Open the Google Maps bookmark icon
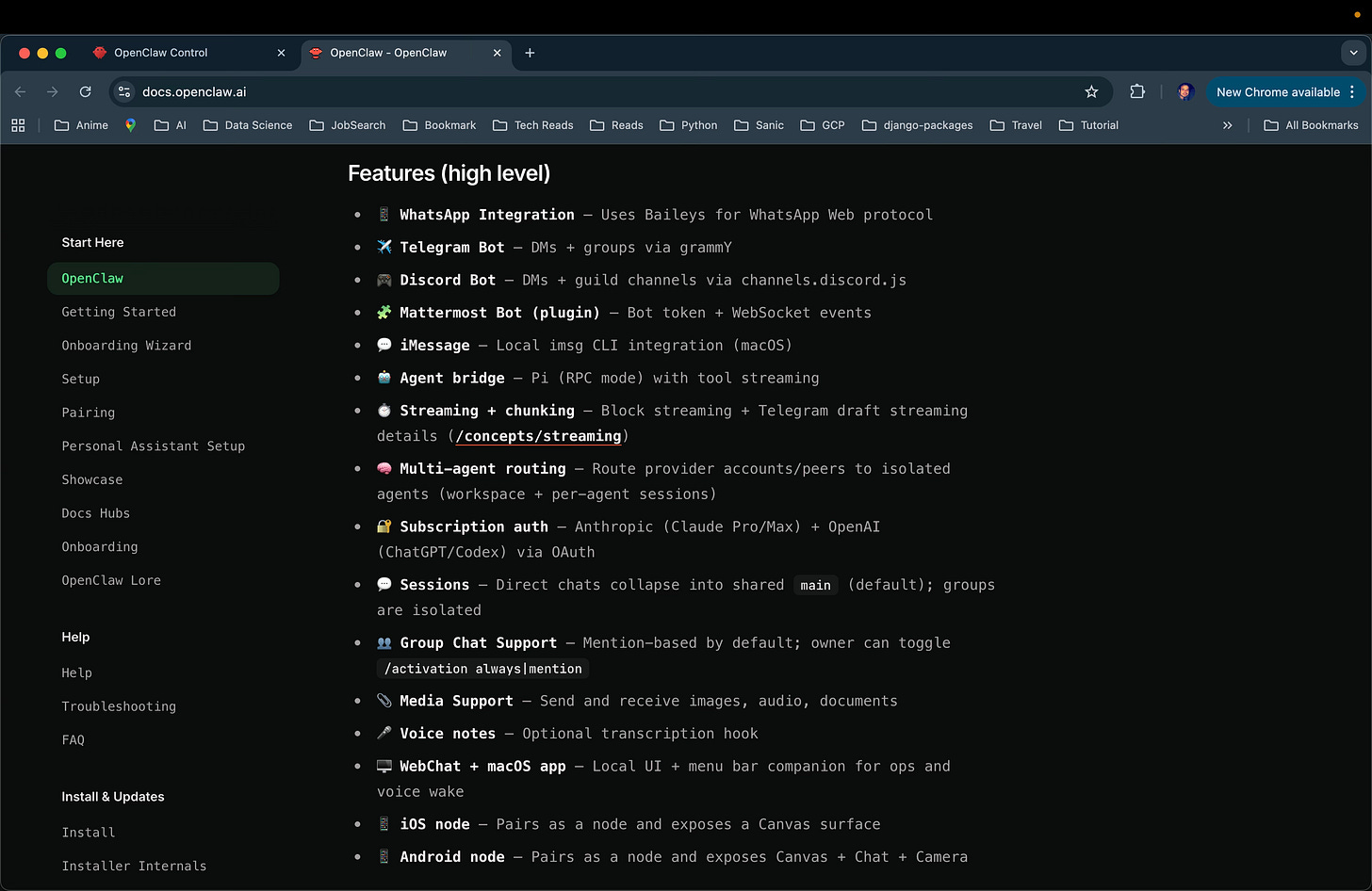1372x891 pixels. click(130, 124)
